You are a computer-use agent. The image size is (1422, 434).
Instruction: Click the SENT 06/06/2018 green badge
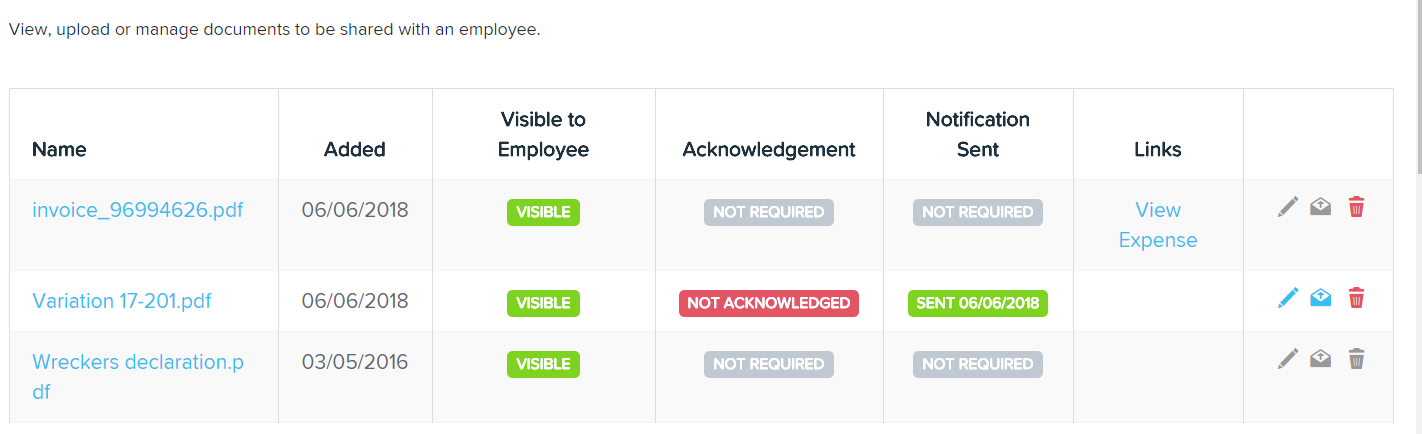pyautogui.click(x=978, y=303)
